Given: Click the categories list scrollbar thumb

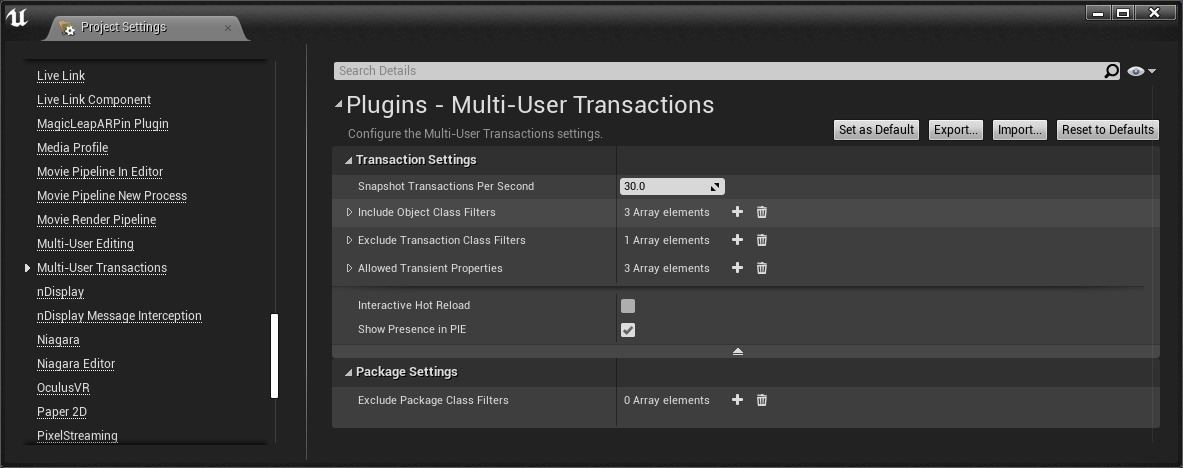Looking at the screenshot, I should (x=275, y=356).
